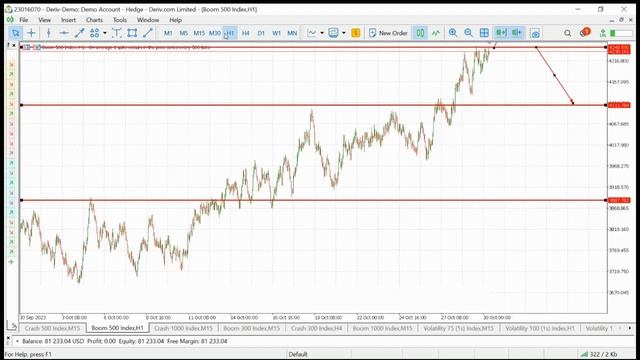Switch chart to M15 timeframe
The width and height of the screenshot is (640, 360).
[199, 33]
